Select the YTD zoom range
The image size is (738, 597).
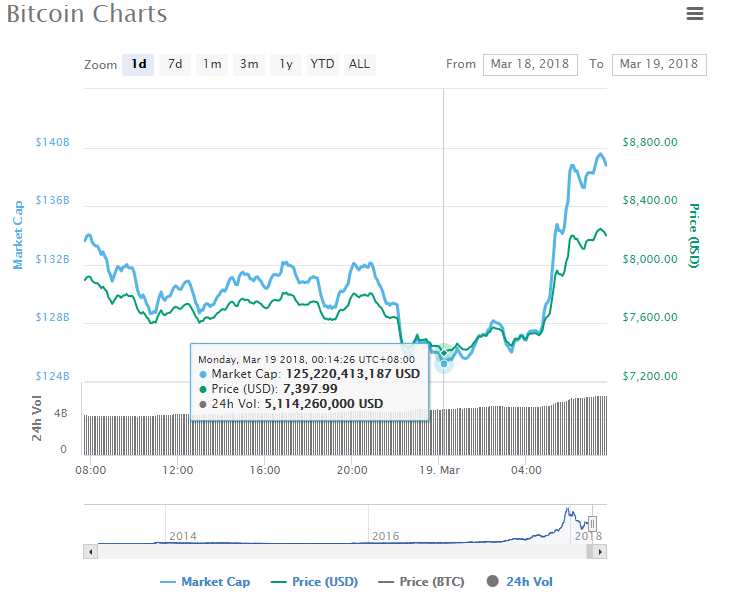pyautogui.click(x=322, y=64)
